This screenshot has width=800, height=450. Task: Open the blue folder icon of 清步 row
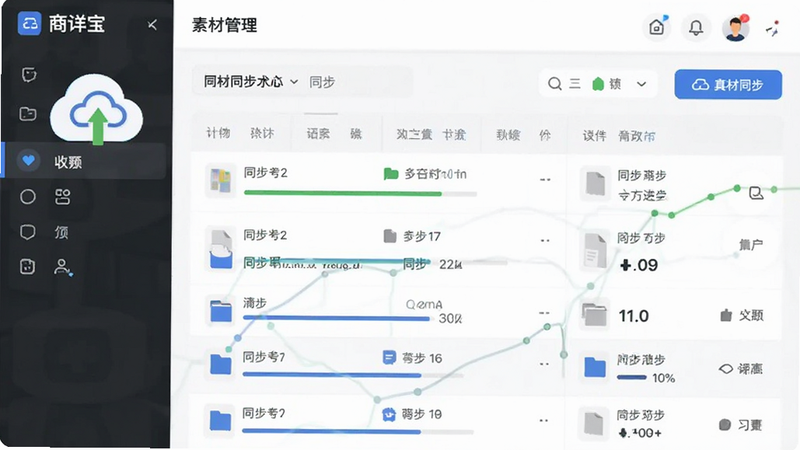tap(221, 311)
